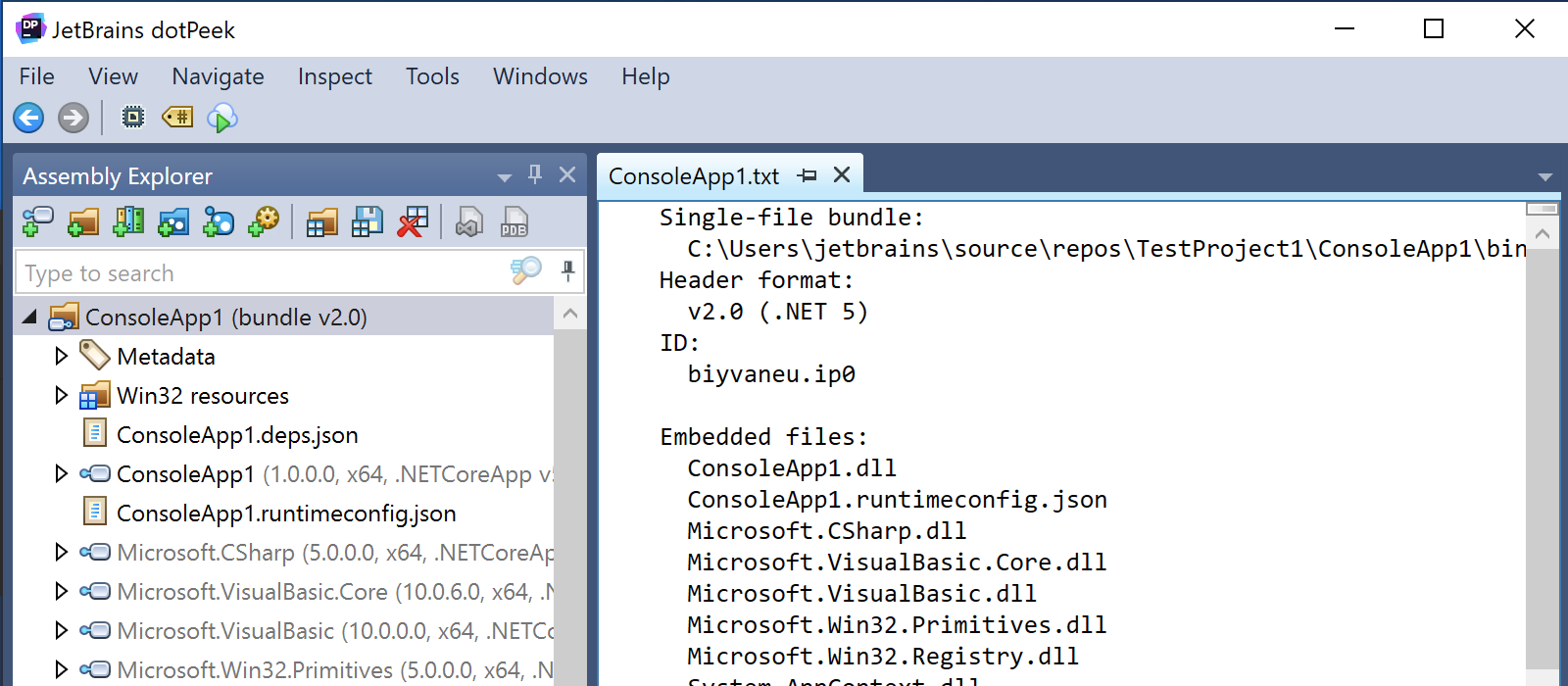Toggle pin on the ConsoleApp1.txt tab
1568x686 pixels.
[807, 175]
